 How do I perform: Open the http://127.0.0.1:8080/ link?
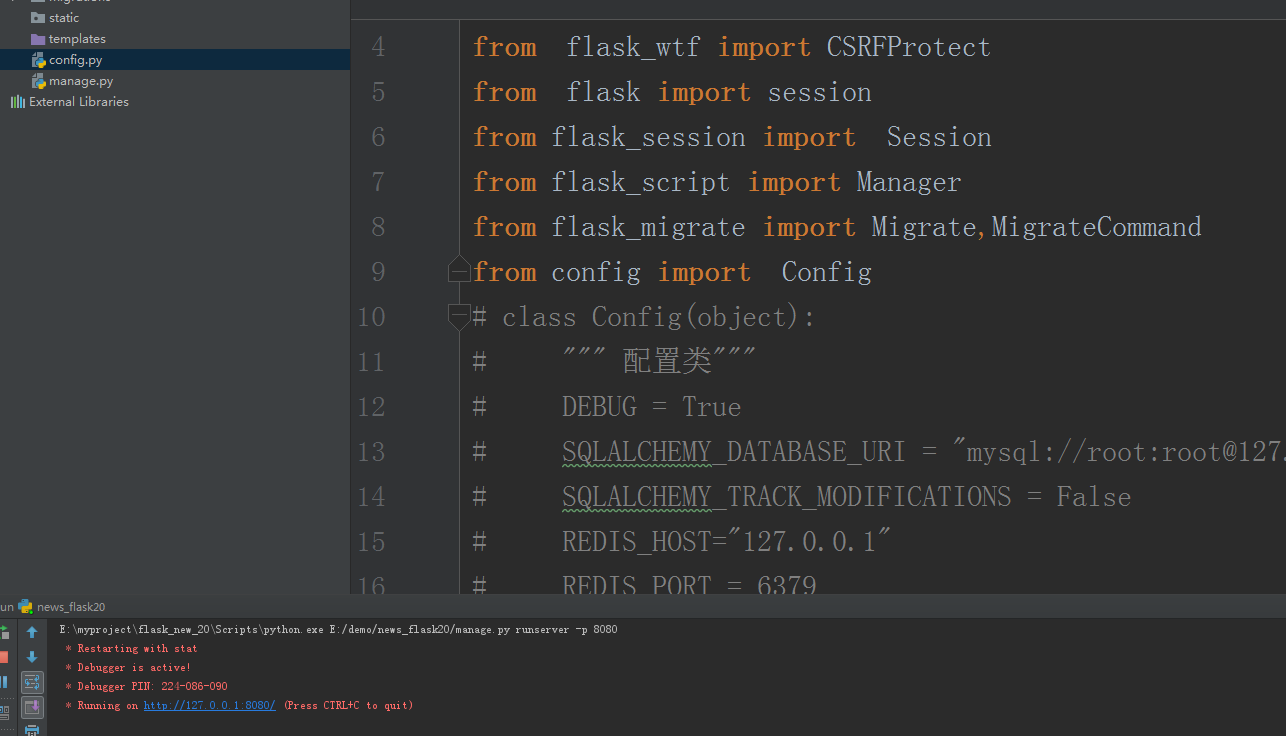209,706
